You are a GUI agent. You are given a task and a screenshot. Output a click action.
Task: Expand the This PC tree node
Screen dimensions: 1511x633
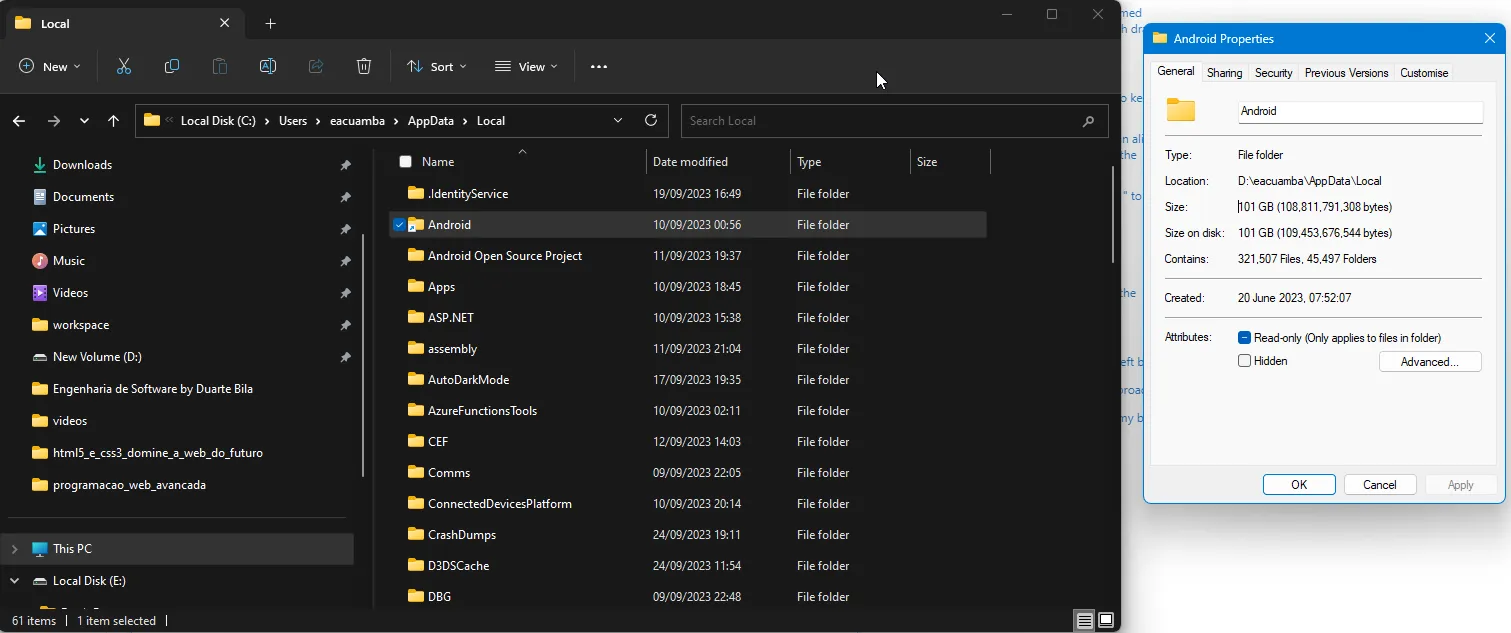coord(14,549)
